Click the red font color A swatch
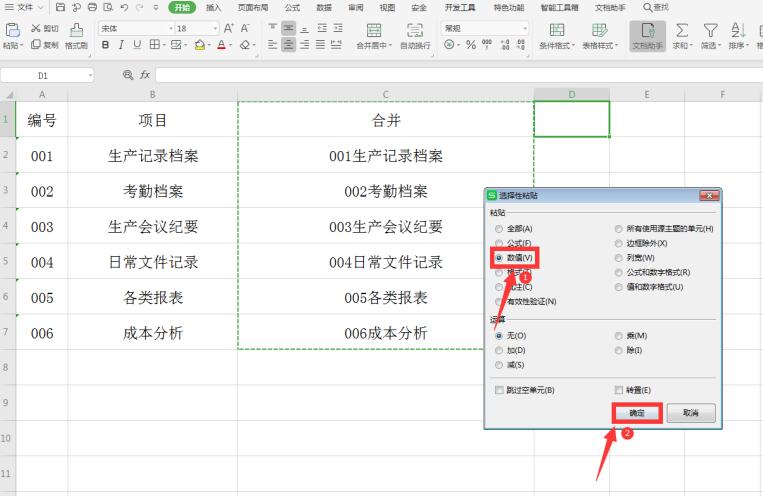The image size is (763, 496). (222, 45)
